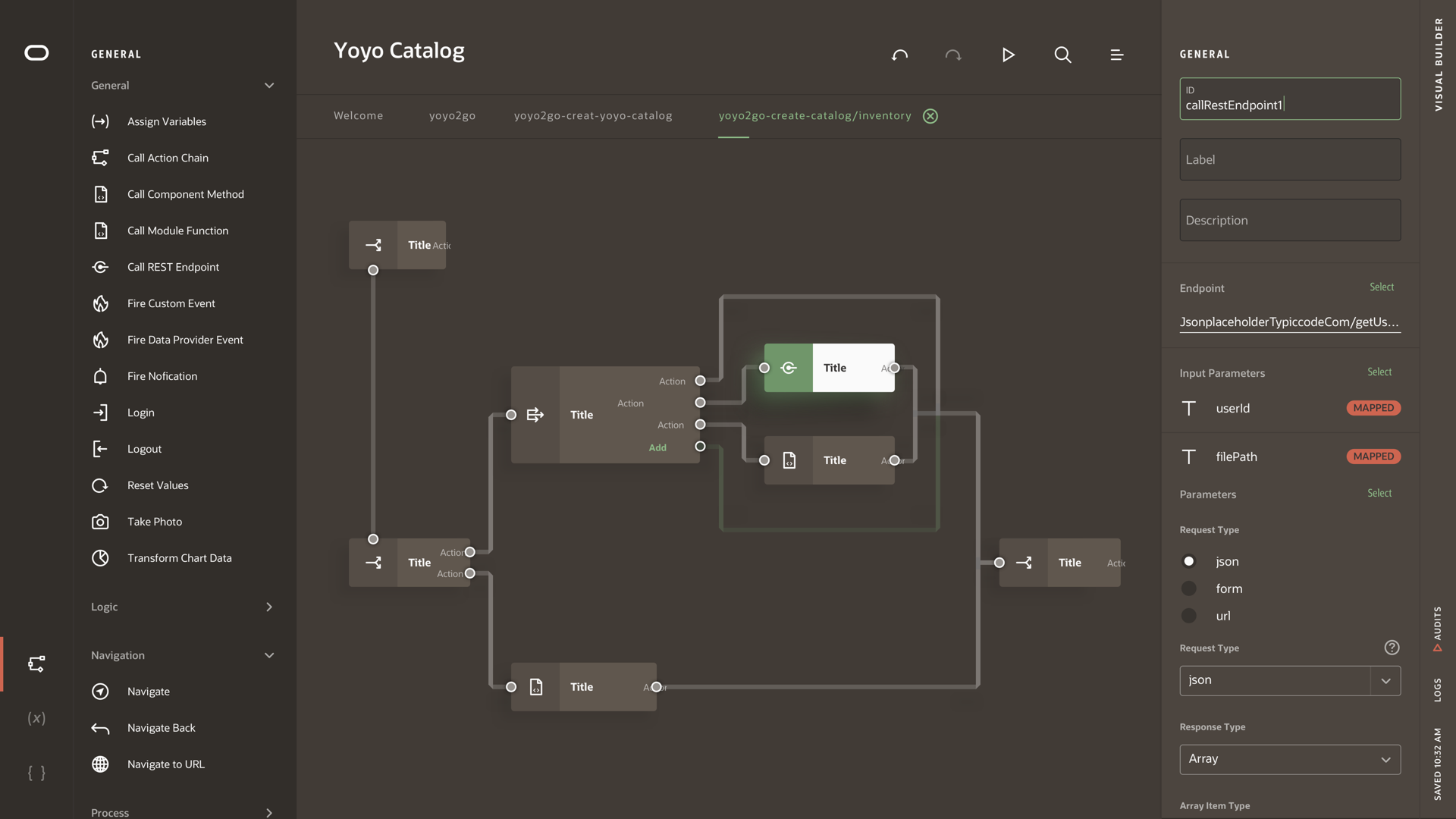The height and width of the screenshot is (819, 1456).
Task: Collapse the General palette section
Action: pyautogui.click(x=269, y=86)
